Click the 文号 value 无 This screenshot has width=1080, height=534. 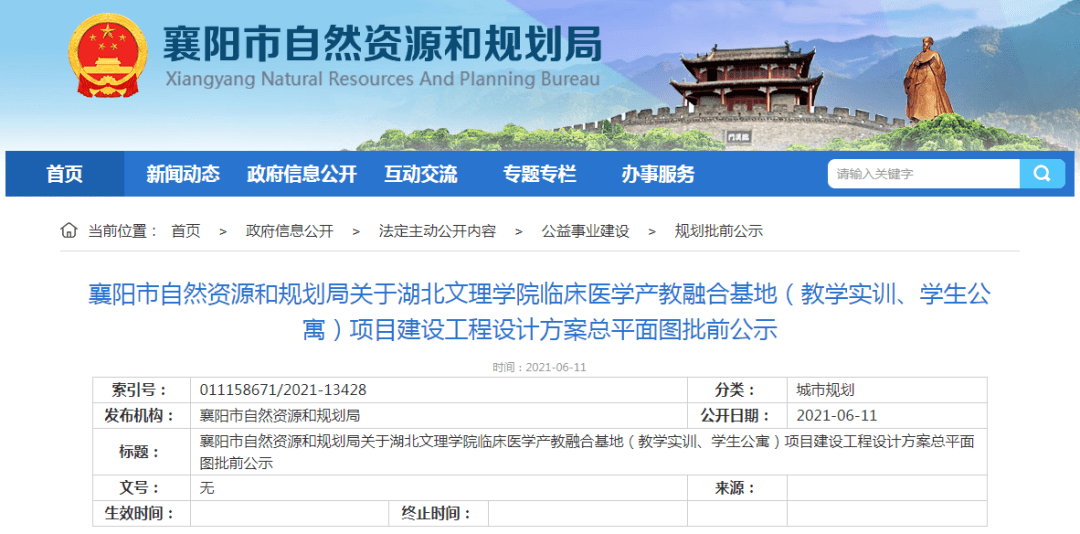click(207, 489)
